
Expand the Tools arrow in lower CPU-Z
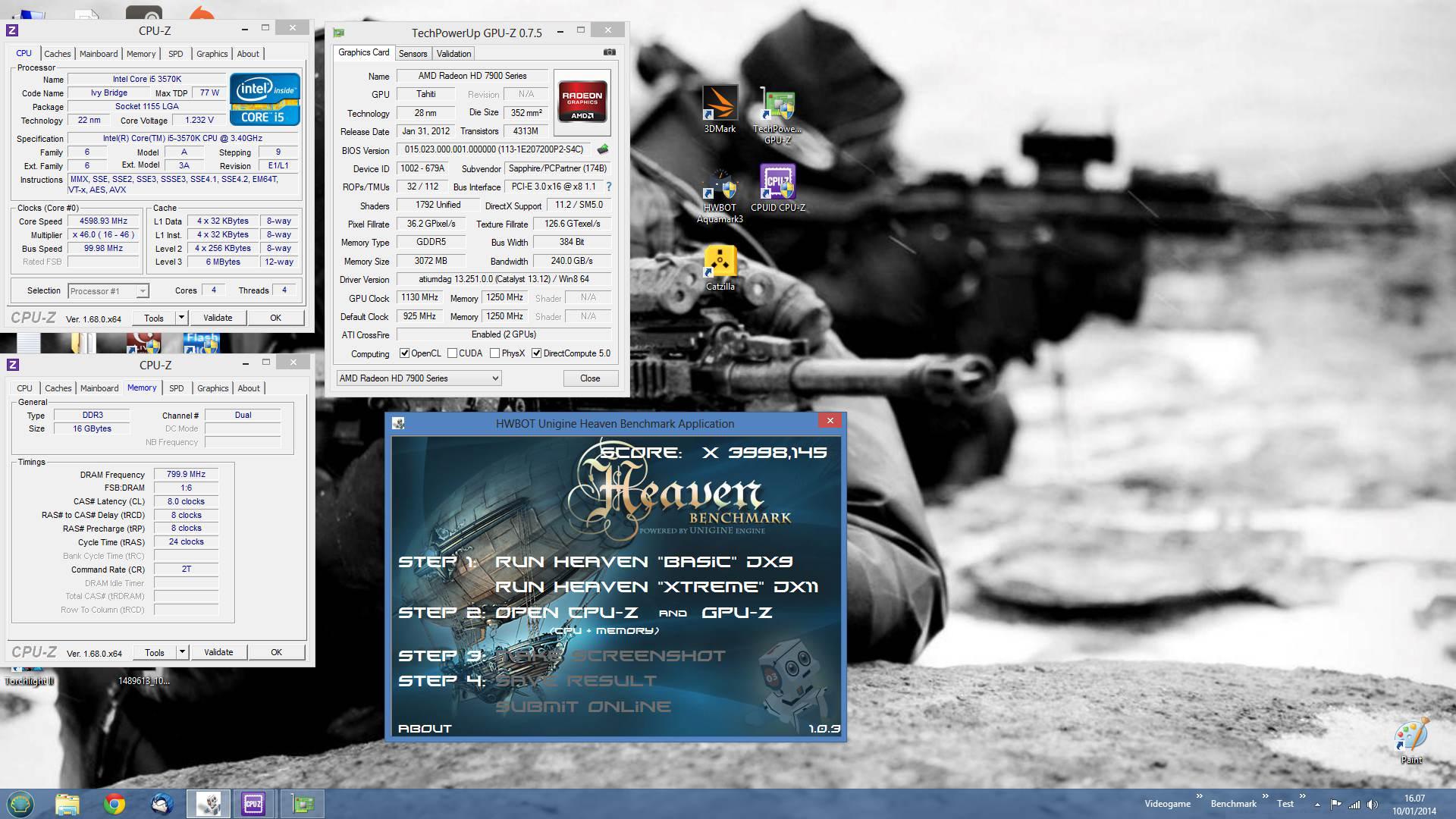coord(182,652)
